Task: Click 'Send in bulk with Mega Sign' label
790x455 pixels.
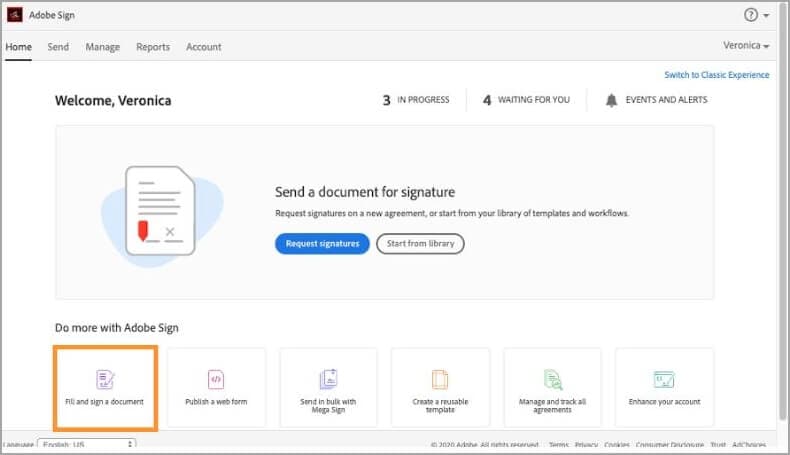Action: point(328,406)
